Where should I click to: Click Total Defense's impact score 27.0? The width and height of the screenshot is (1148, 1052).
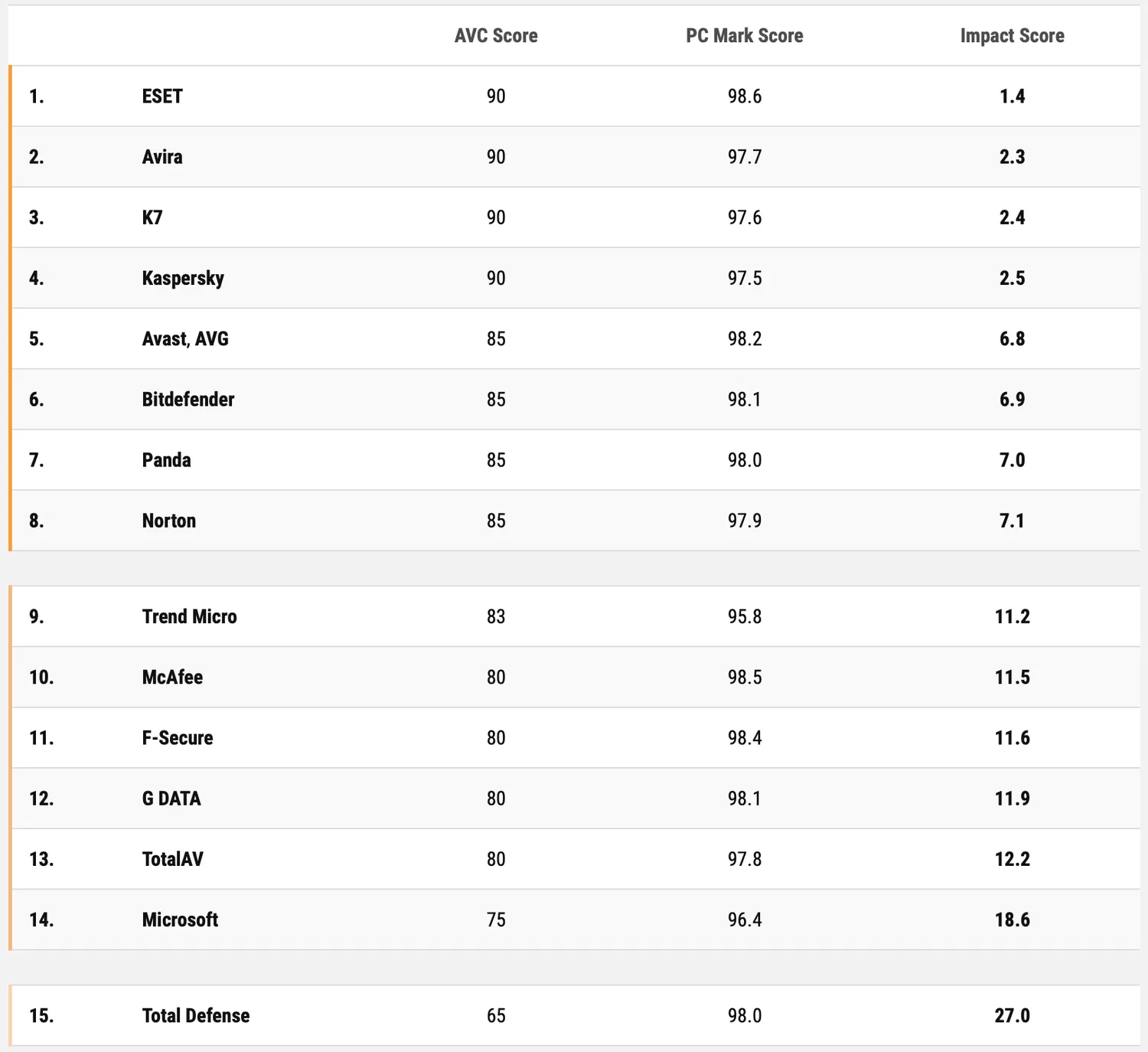(x=1012, y=1015)
